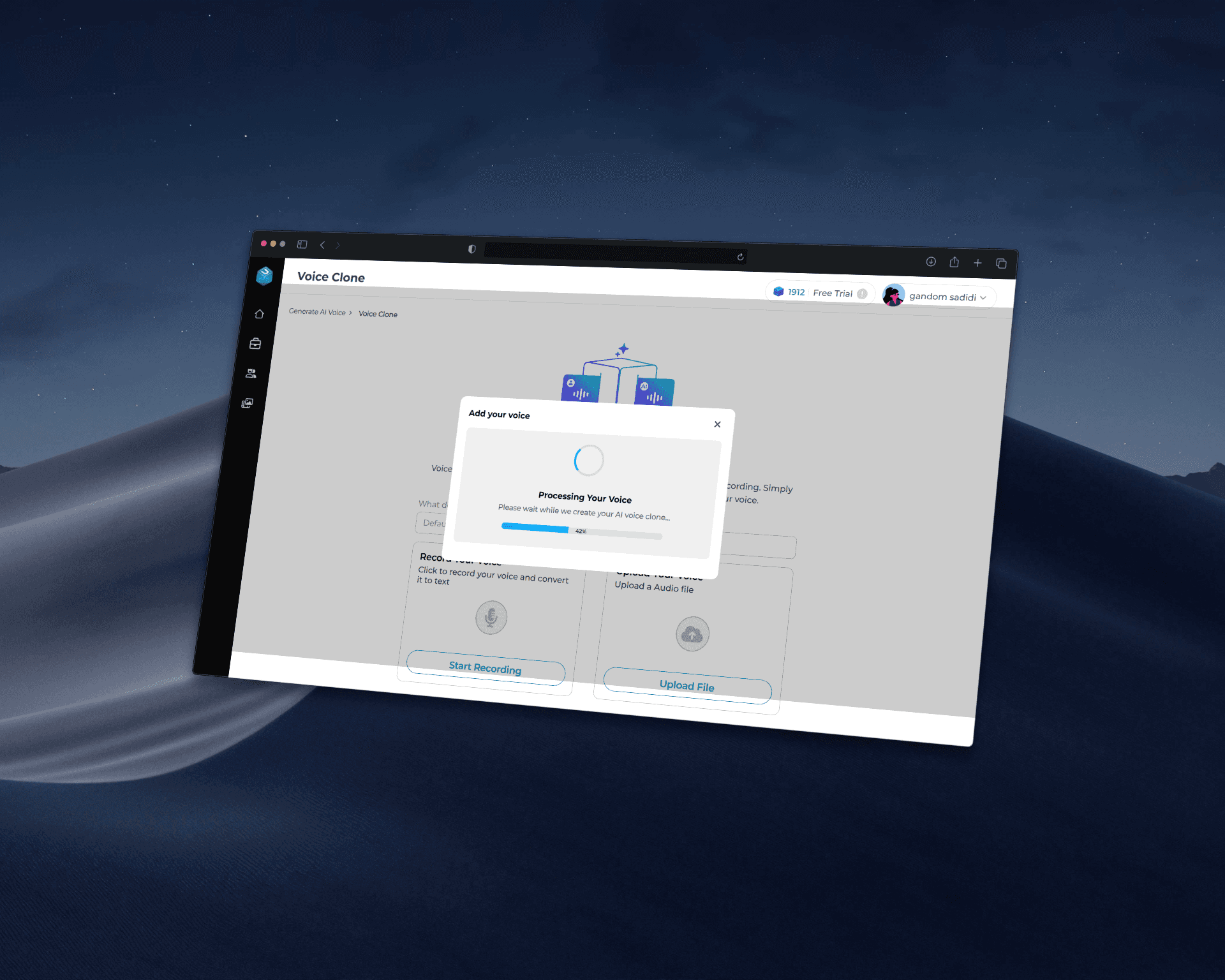1225x980 pixels.
Task: Go forward in the browser
Action: coord(338,245)
